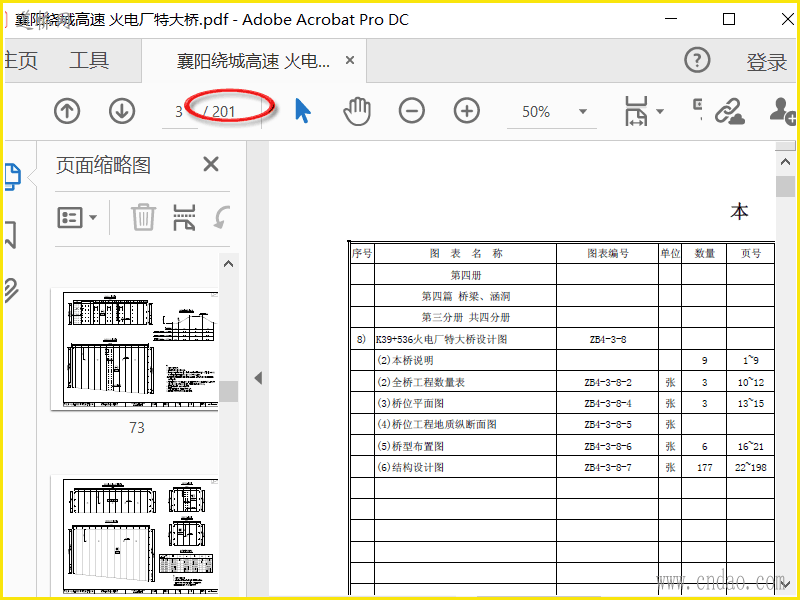Click the zoomed tool icon right of page display
The image size is (800, 600).
point(697,110)
